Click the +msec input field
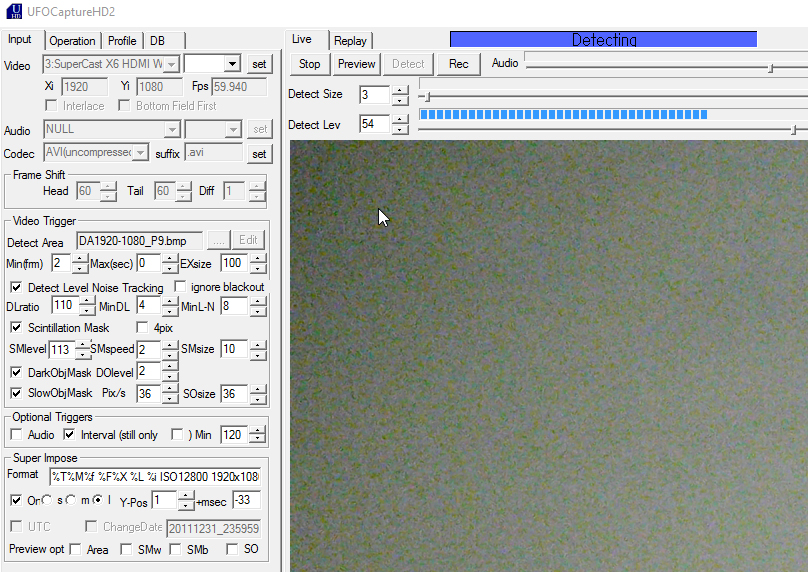808x572 pixels. tap(246, 500)
